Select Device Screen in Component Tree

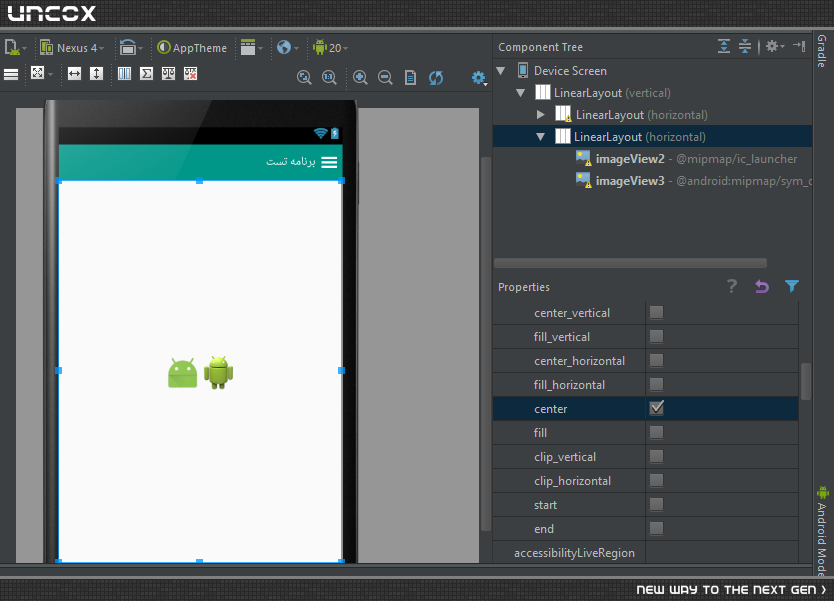click(x=570, y=71)
